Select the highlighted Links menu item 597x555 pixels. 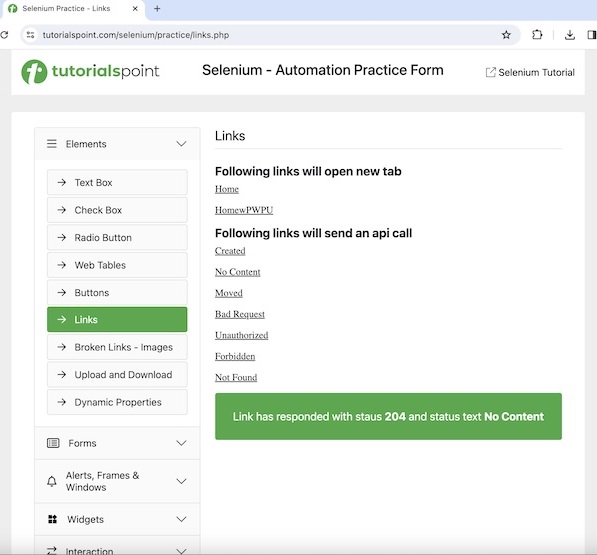pos(117,319)
